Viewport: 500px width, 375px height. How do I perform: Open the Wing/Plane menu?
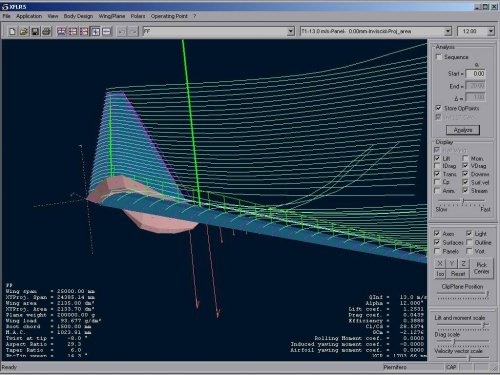[x=112, y=16]
